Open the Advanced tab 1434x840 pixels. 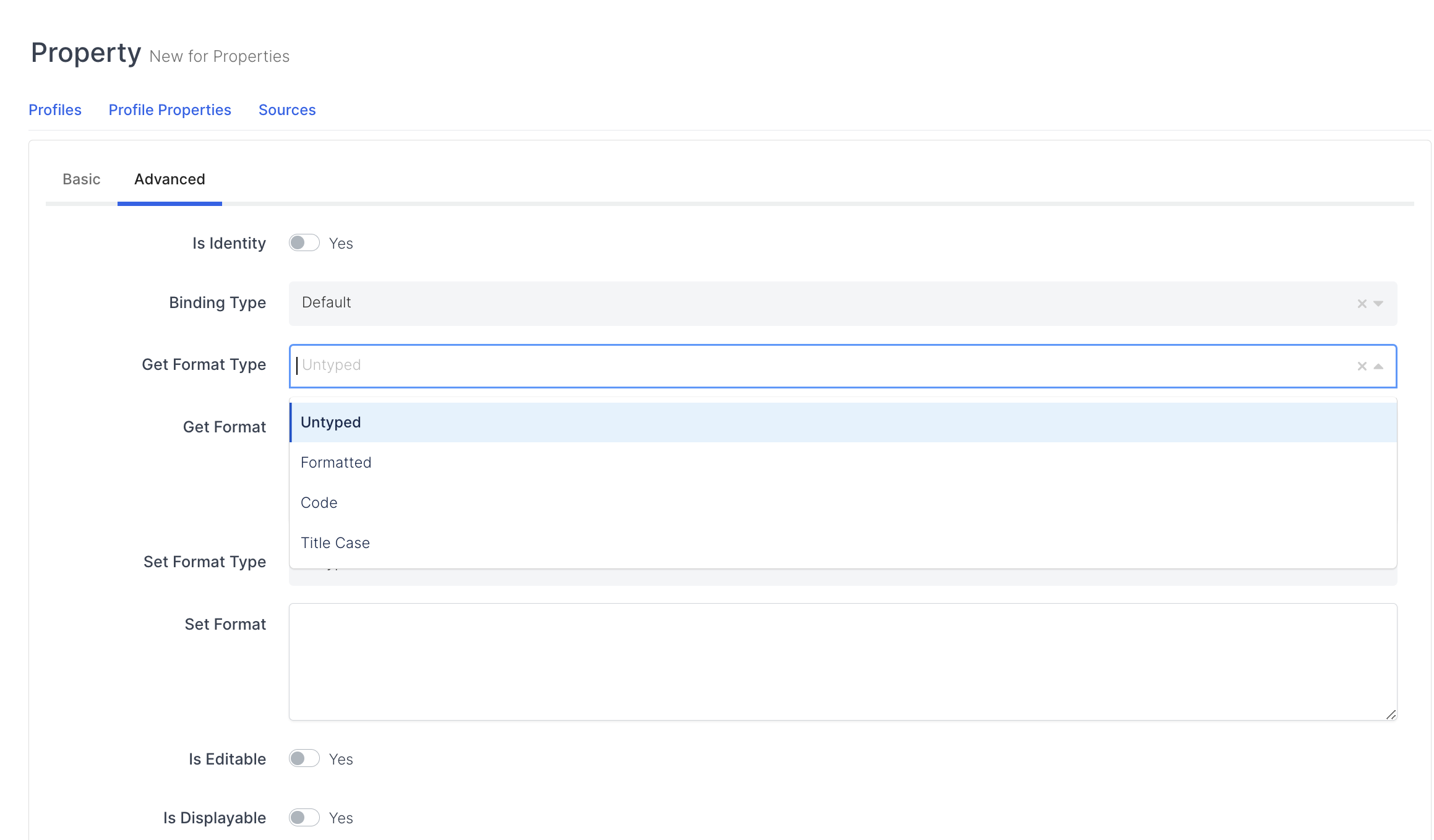point(170,179)
